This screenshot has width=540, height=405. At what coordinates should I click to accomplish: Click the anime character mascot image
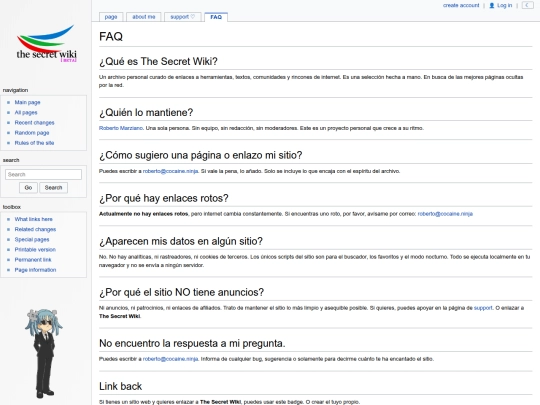click(44, 353)
